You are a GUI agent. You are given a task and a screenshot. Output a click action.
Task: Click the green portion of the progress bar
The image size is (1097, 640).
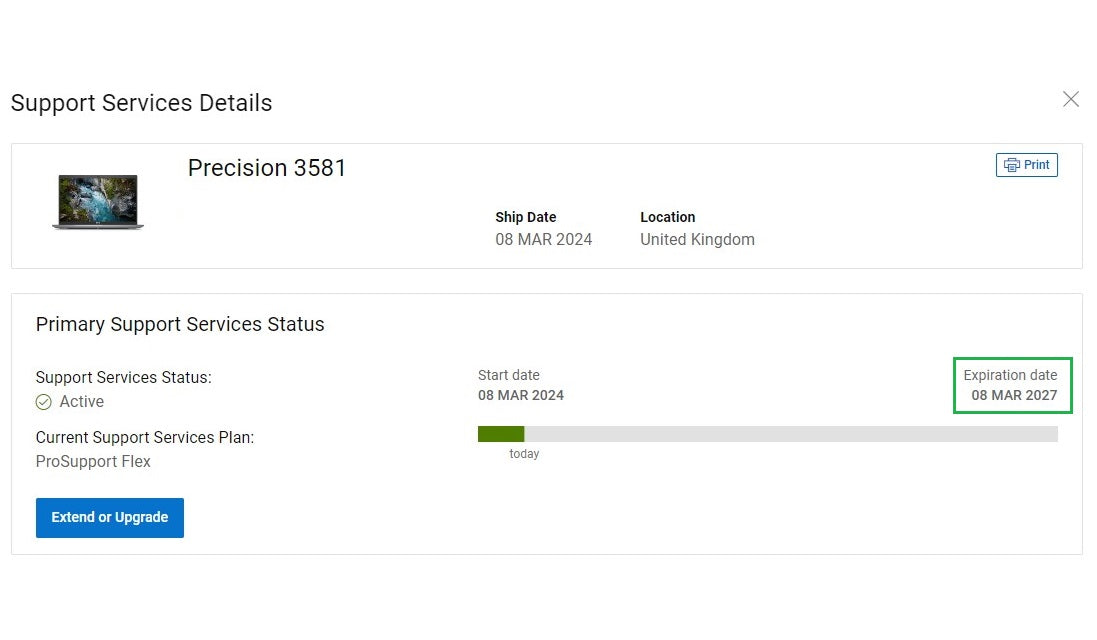coord(501,434)
